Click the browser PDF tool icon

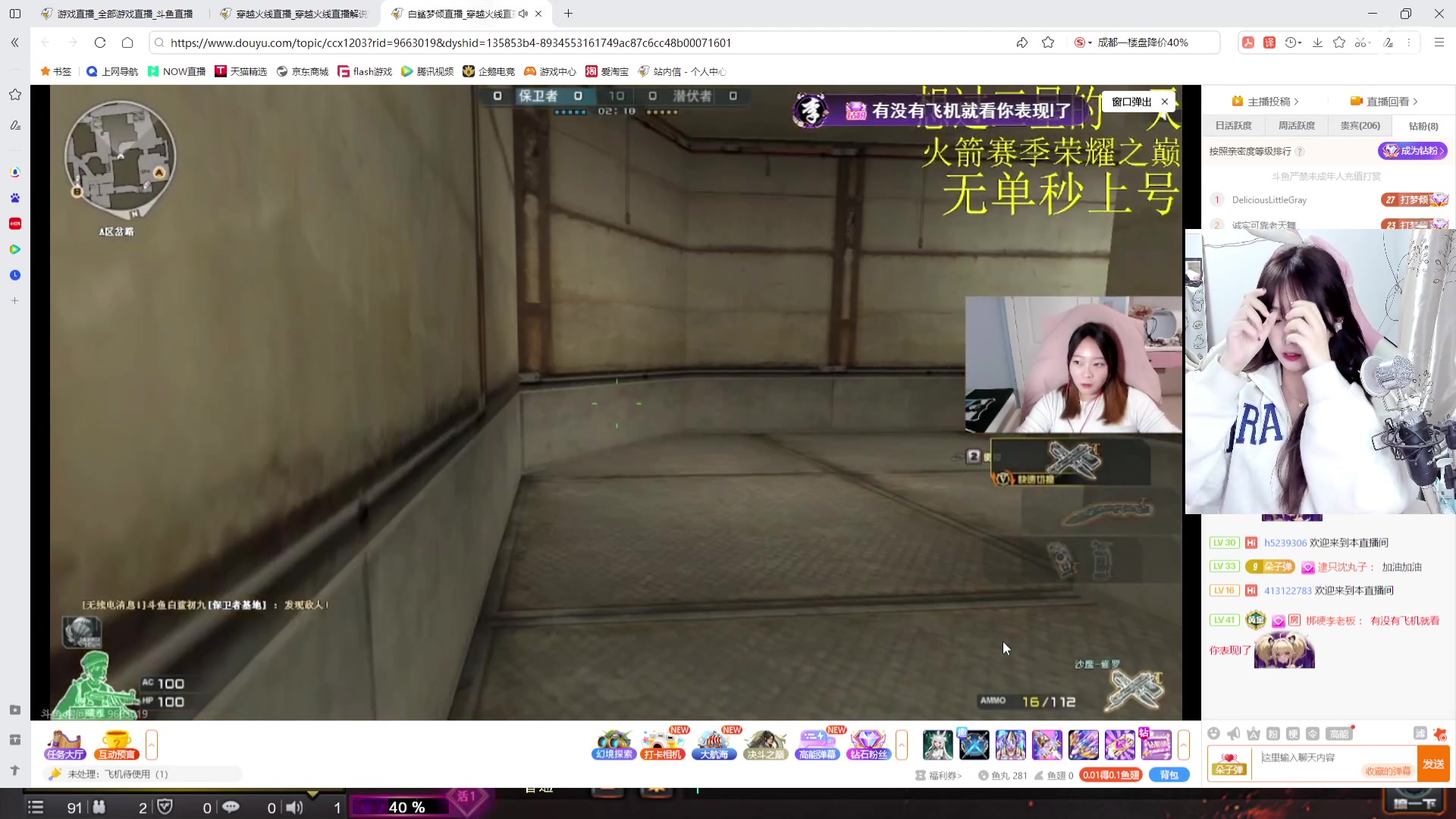[1248, 42]
